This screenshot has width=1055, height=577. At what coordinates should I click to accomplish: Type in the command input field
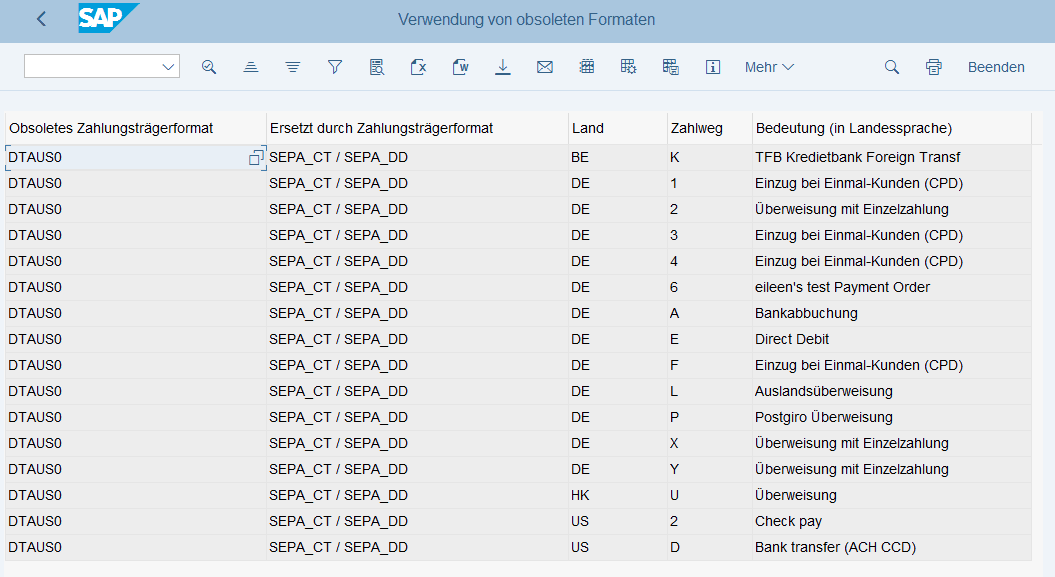click(92, 67)
